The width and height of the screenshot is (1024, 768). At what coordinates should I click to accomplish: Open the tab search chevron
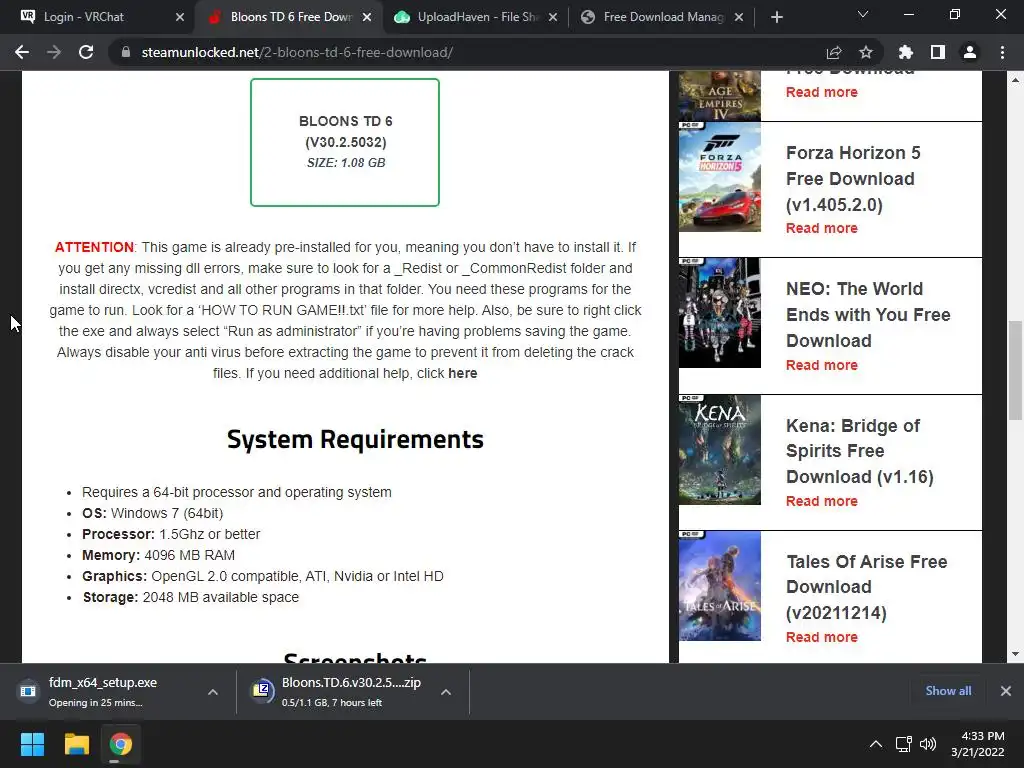[863, 14]
